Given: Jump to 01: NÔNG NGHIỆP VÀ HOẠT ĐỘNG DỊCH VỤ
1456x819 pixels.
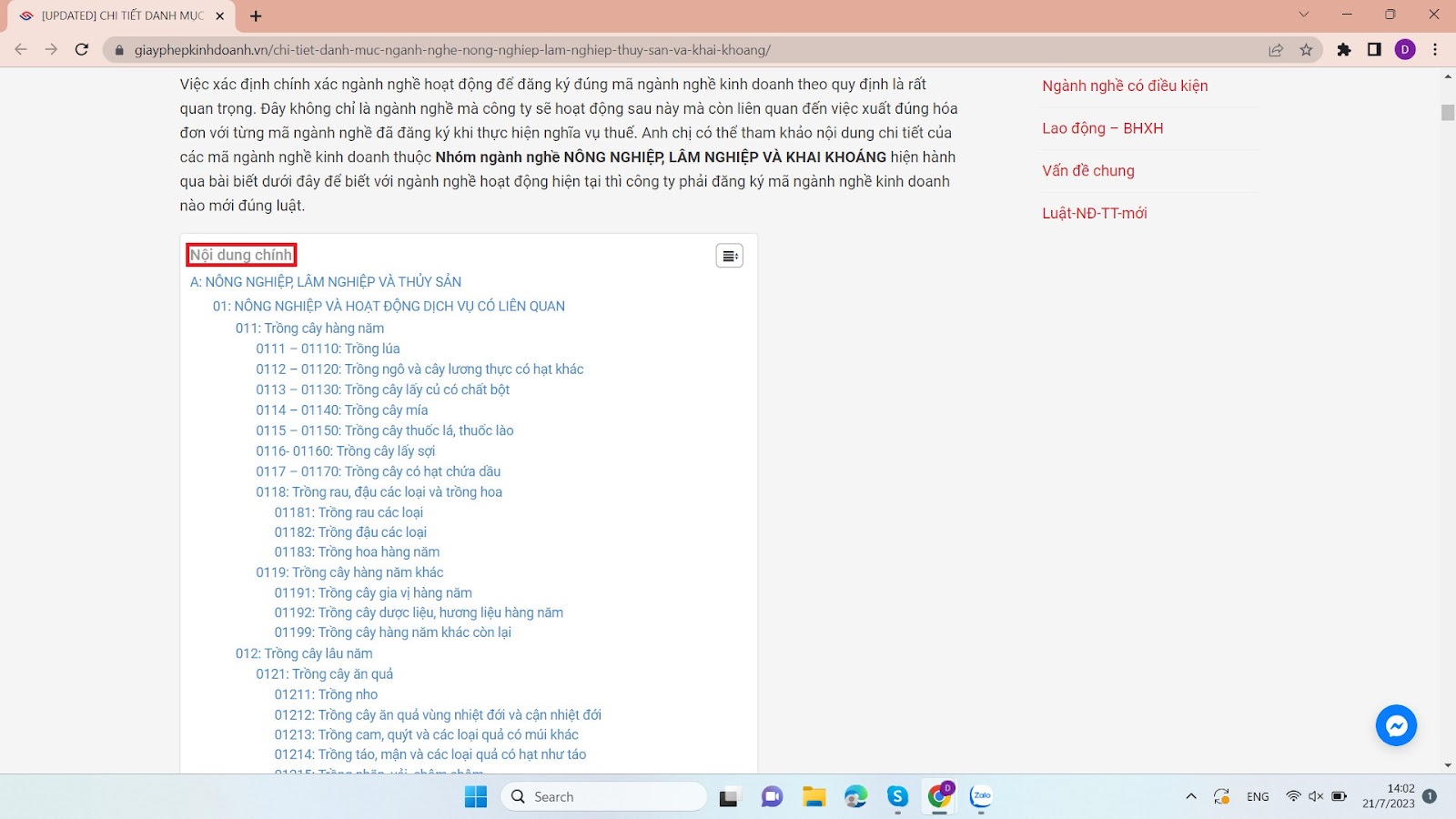Looking at the screenshot, I should point(389,307).
